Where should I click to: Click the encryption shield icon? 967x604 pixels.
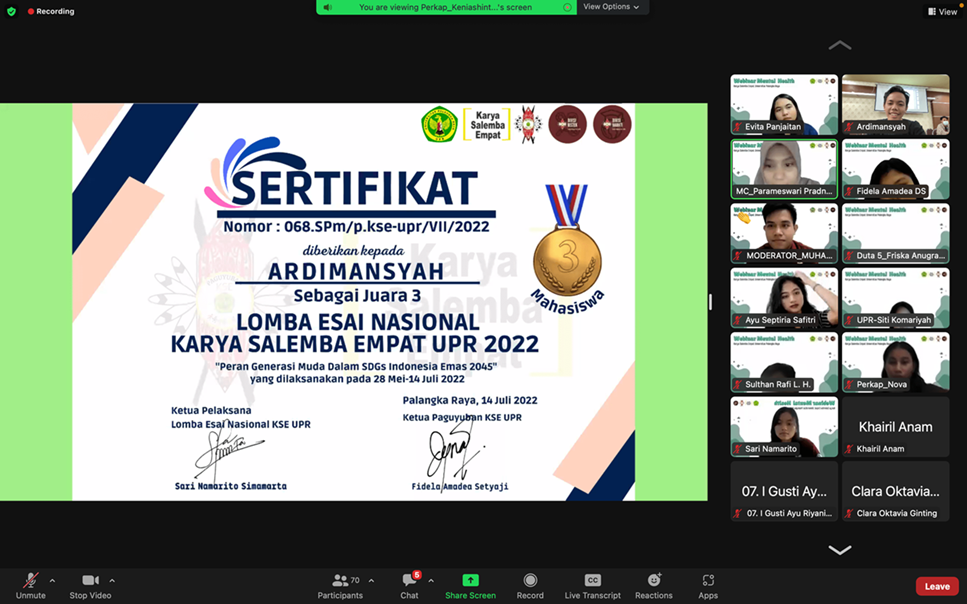tap(11, 11)
